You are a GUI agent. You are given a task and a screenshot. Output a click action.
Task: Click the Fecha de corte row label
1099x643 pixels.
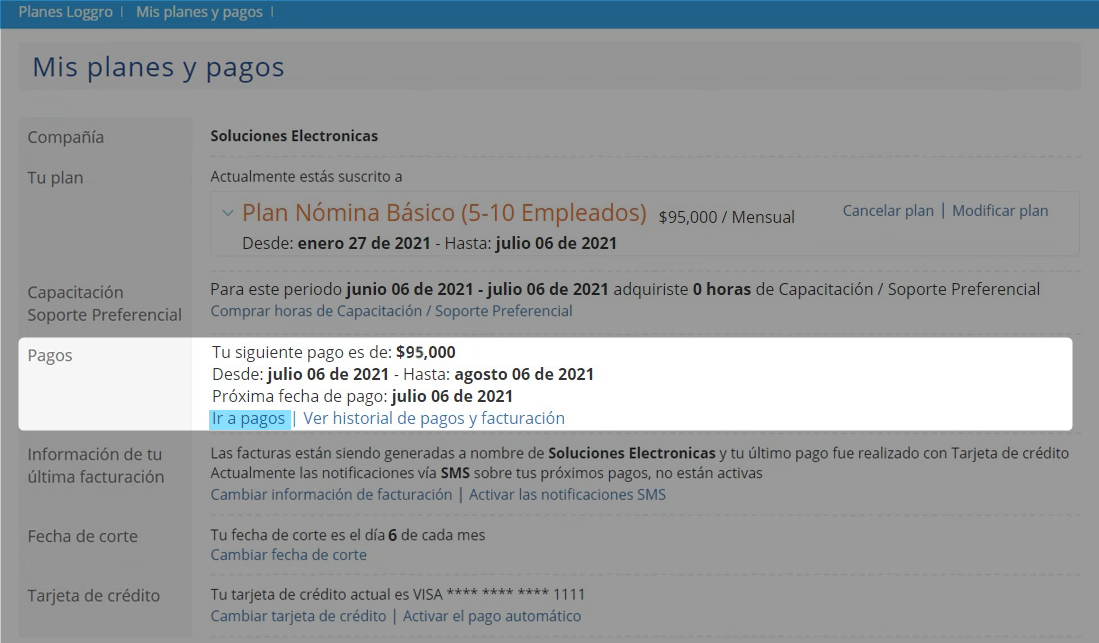[x=82, y=537]
